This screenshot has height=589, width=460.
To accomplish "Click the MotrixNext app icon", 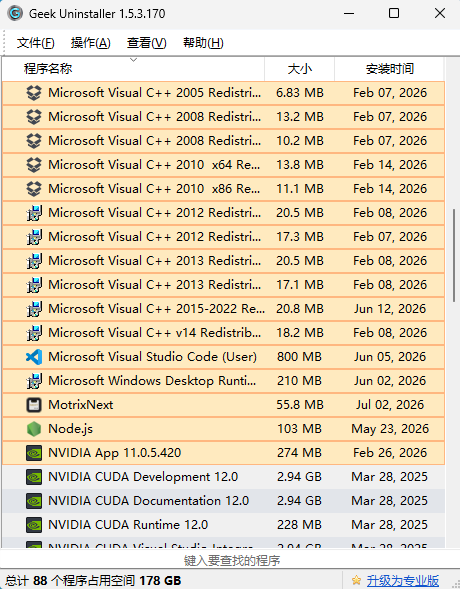I will coord(34,405).
